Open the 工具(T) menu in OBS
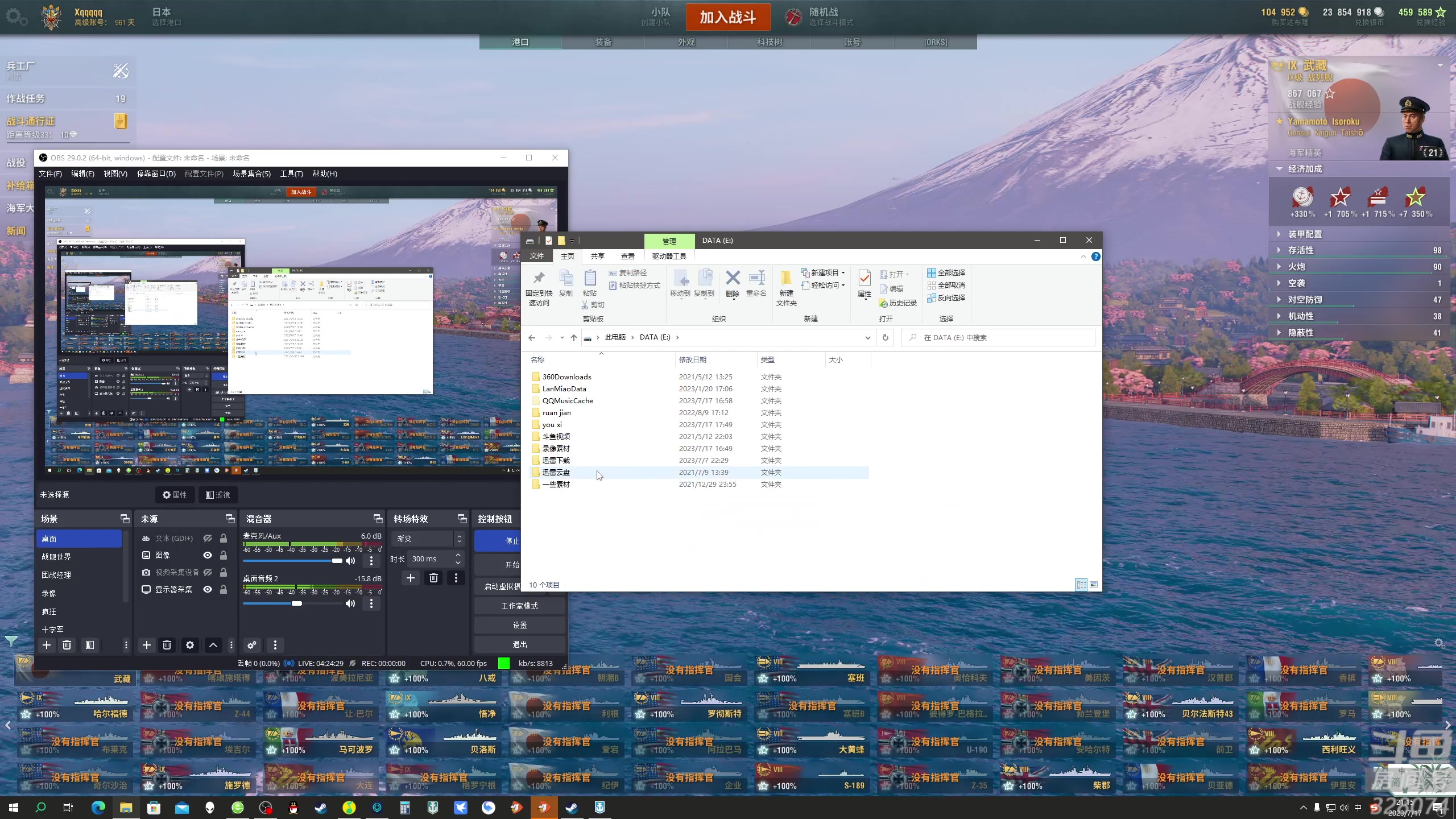 point(291,173)
